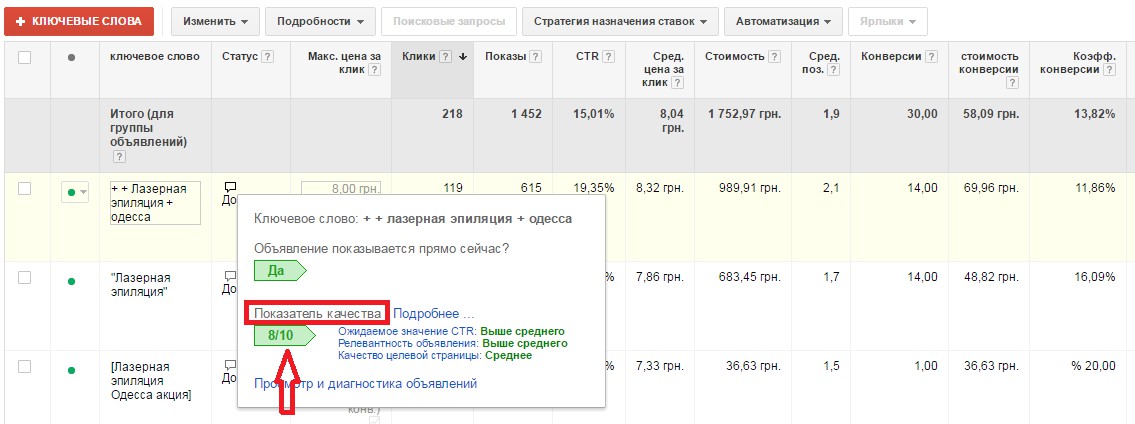1135x424 pixels.
Task: Click the Поисковые запросы button
Action: coord(449,21)
